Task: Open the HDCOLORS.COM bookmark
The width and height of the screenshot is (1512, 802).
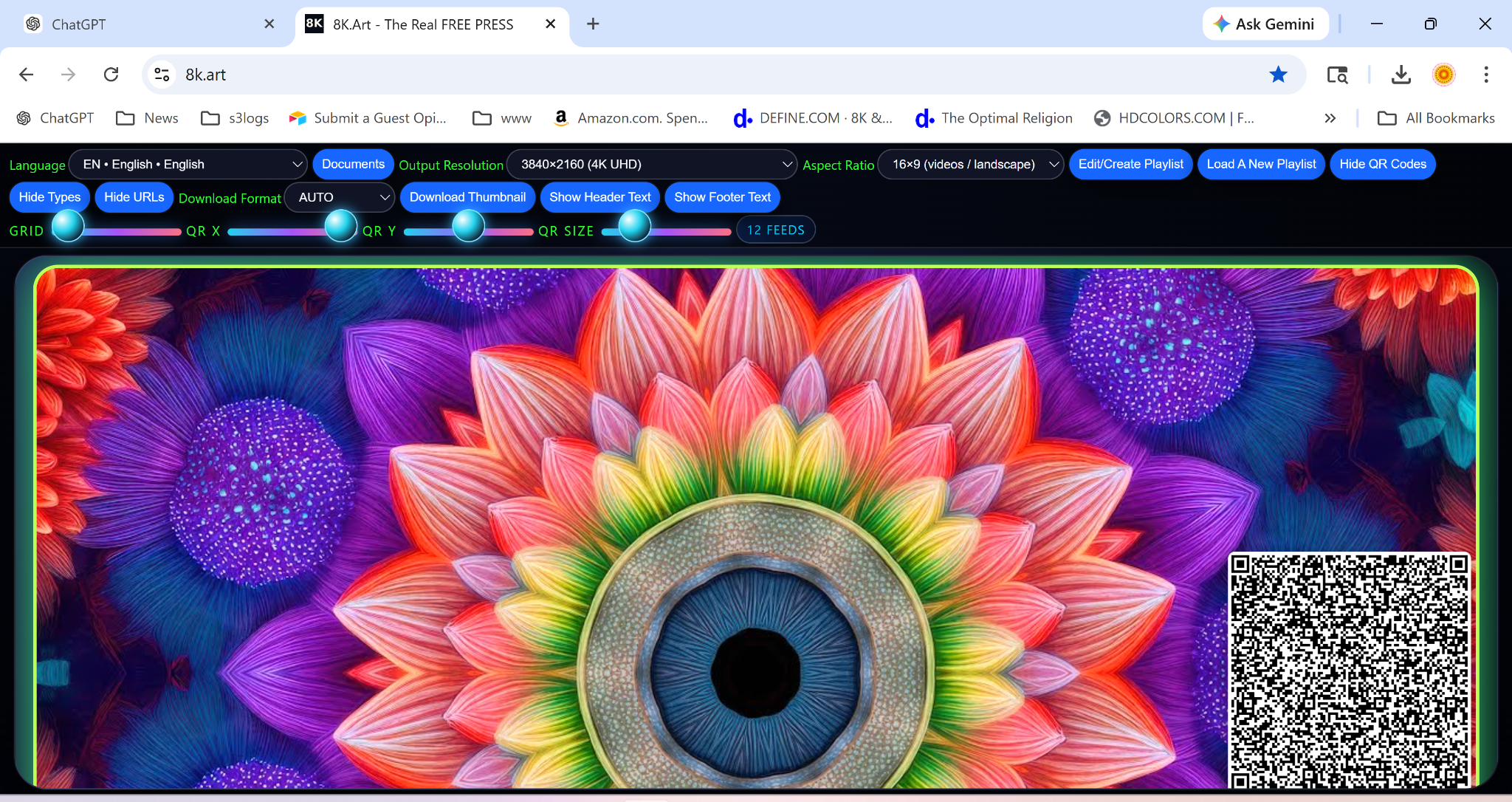Action: click(x=1174, y=118)
